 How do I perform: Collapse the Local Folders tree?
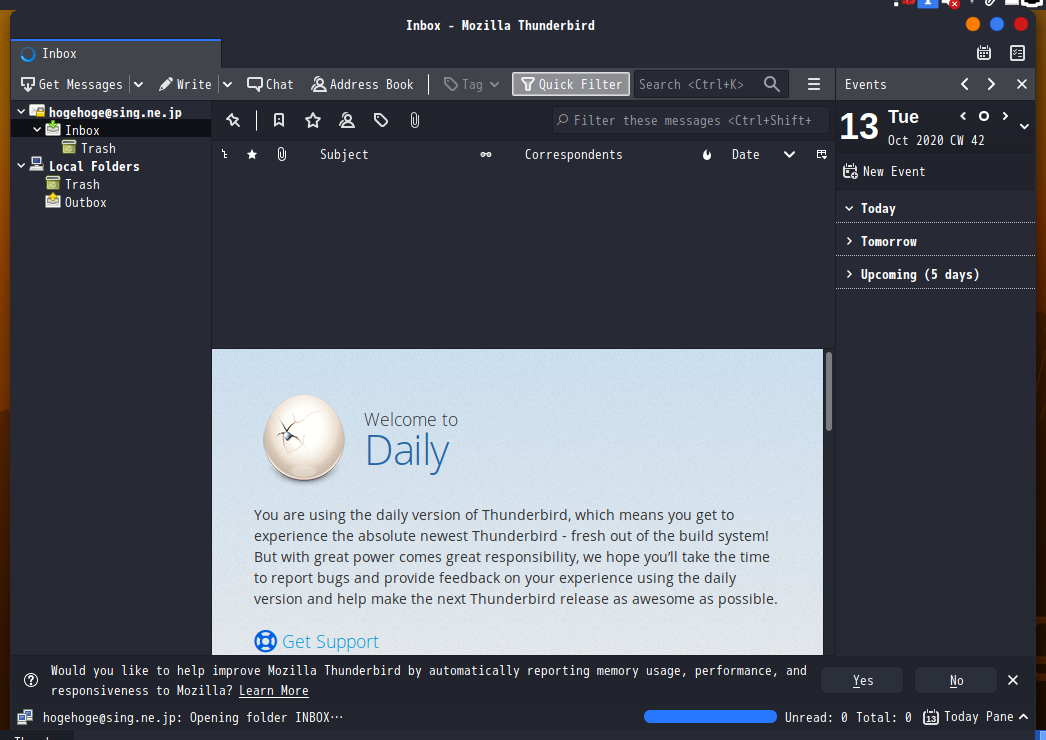tap(21, 165)
